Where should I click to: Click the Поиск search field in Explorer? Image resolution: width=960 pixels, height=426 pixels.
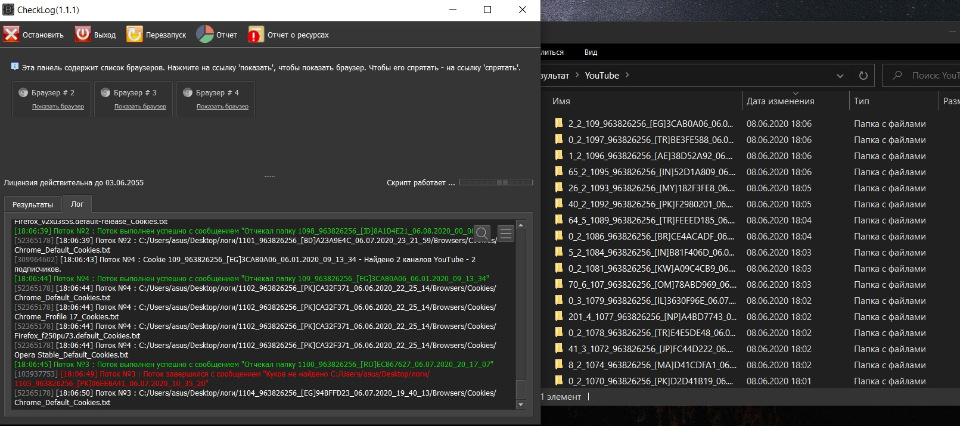pyautogui.click(x=921, y=75)
